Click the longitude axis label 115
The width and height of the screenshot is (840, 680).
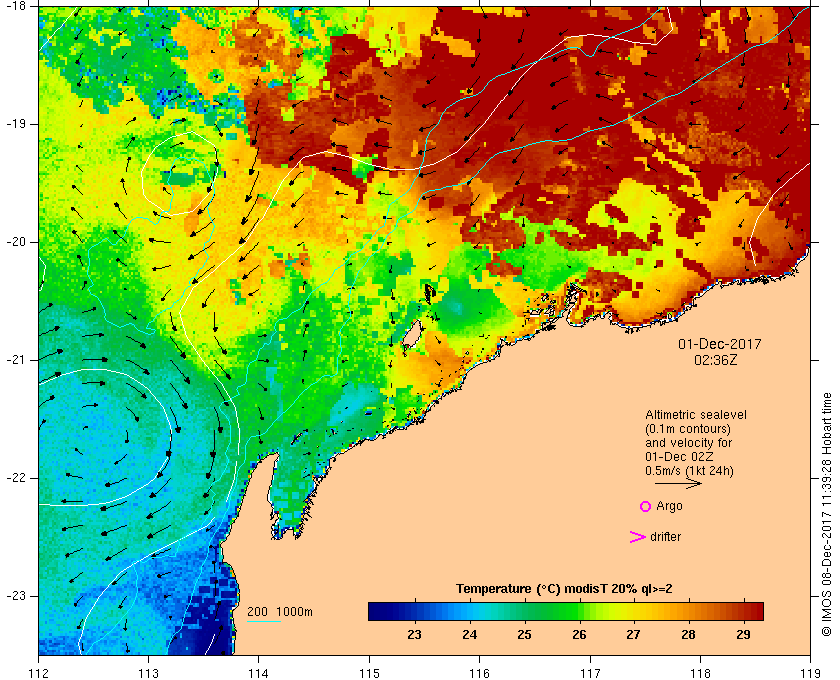point(369,673)
